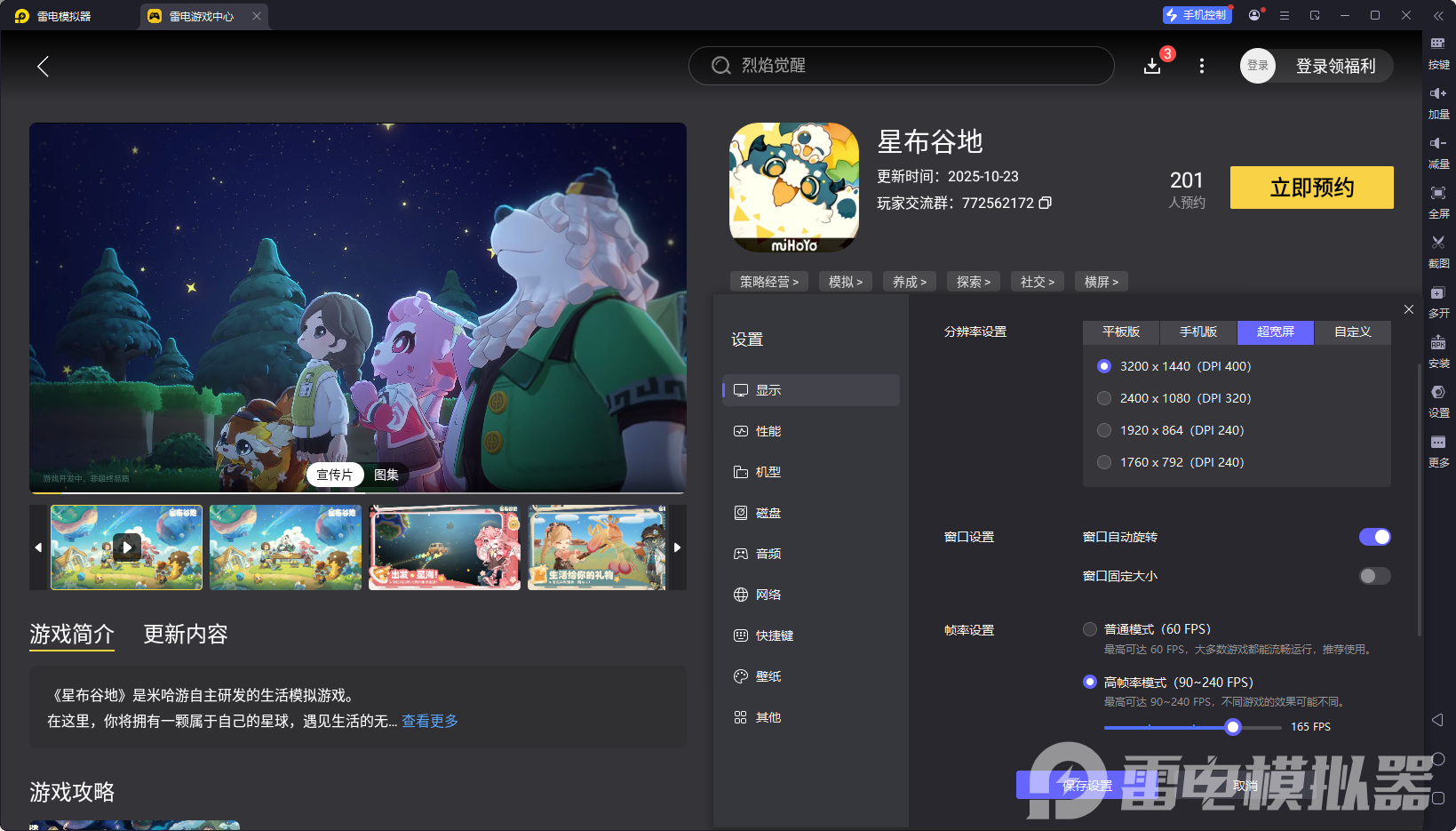
Task: Click the 立即预约 reservation button
Action: 1310,188
